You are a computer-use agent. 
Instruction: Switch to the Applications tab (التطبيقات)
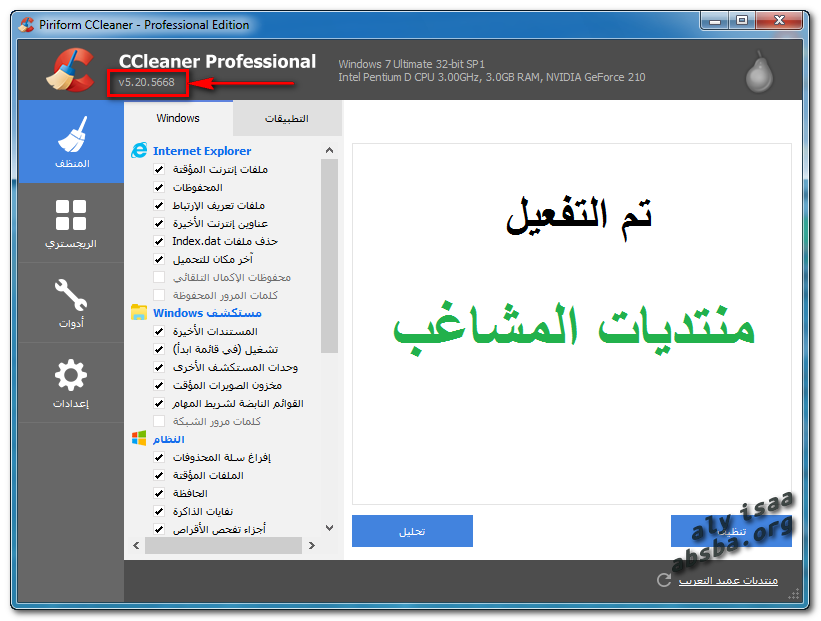pyautogui.click(x=287, y=118)
